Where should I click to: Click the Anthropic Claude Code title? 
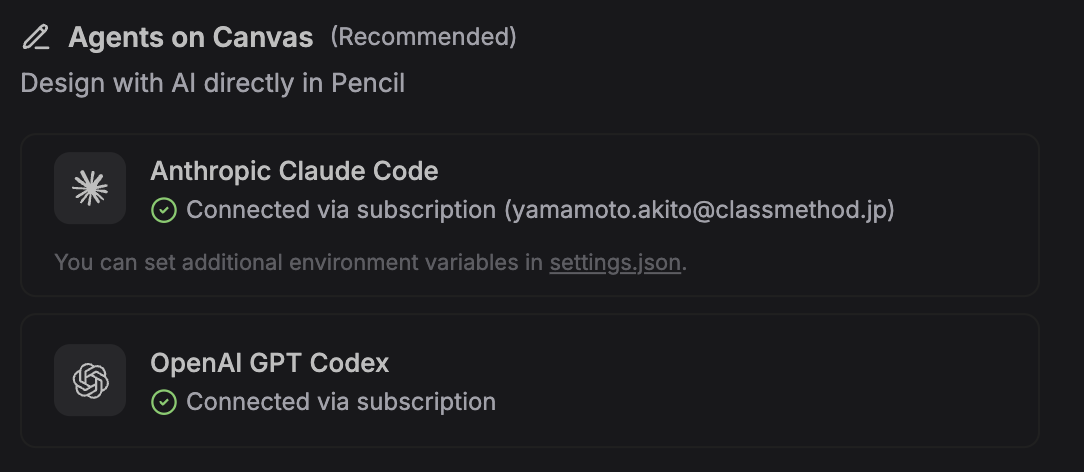[x=294, y=171]
